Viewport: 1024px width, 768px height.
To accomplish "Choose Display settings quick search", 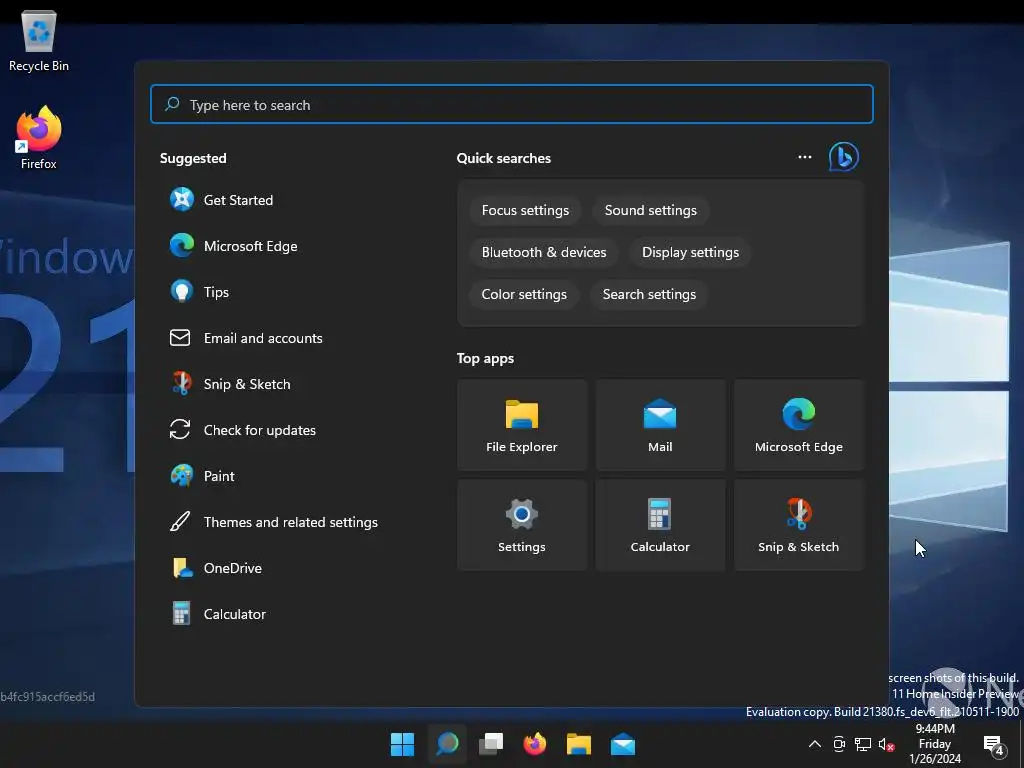I will pyautogui.click(x=690, y=252).
